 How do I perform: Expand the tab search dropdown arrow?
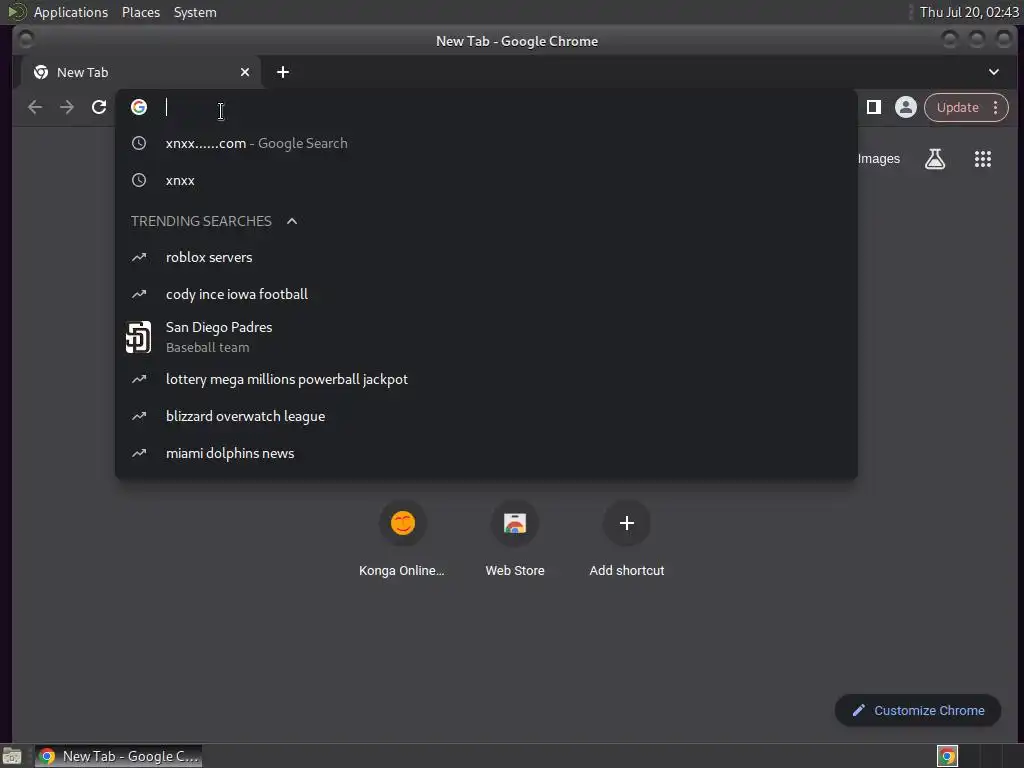point(993,72)
